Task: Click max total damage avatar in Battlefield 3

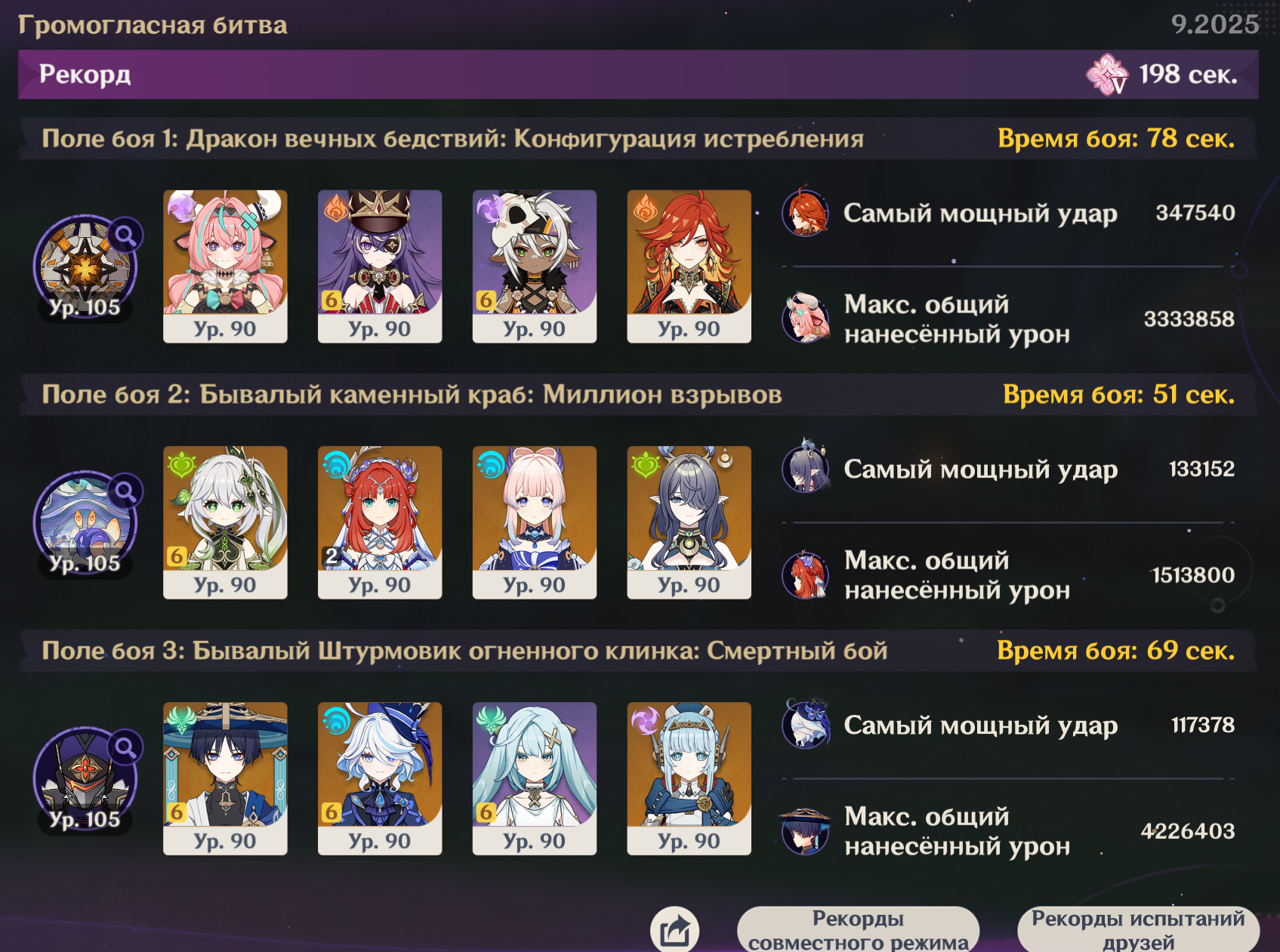Action: pos(806,831)
